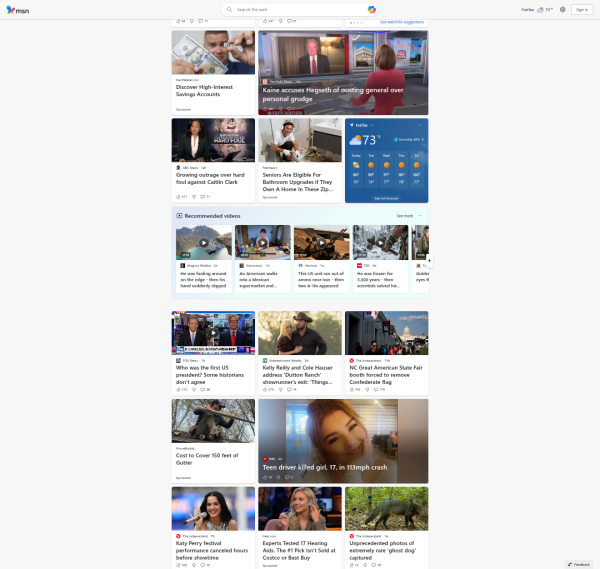Viewport: 600px width, 569px height.
Task: Dislike the Caitlin Clark story
Action: (194, 197)
